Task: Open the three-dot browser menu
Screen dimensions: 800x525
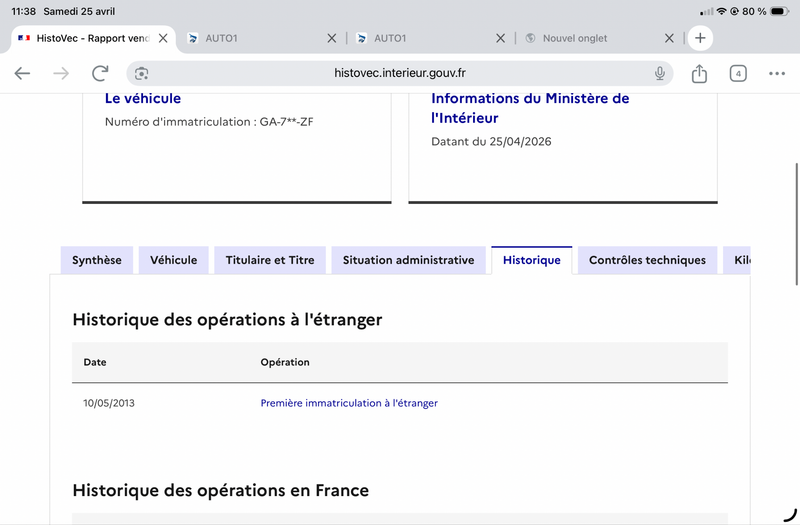Action: tap(777, 73)
